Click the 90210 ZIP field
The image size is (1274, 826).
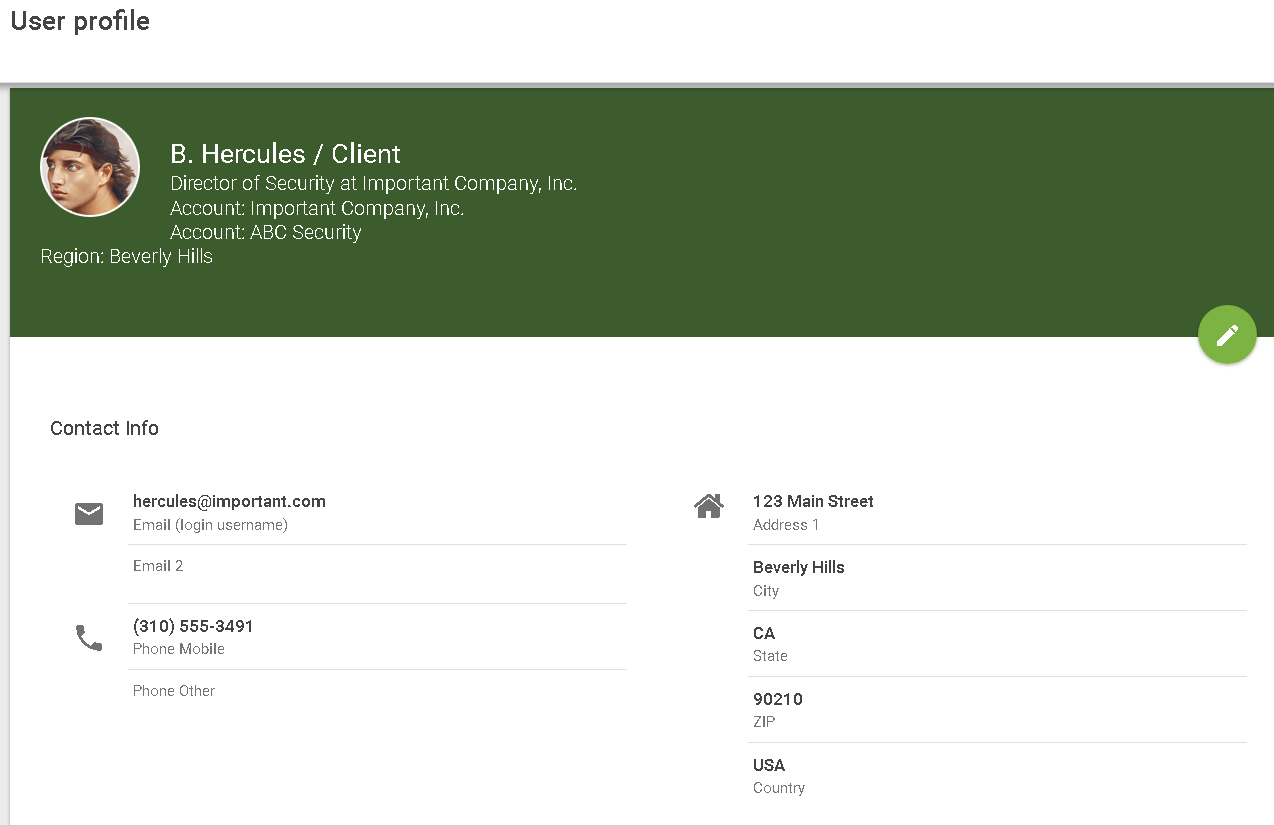[777, 700]
